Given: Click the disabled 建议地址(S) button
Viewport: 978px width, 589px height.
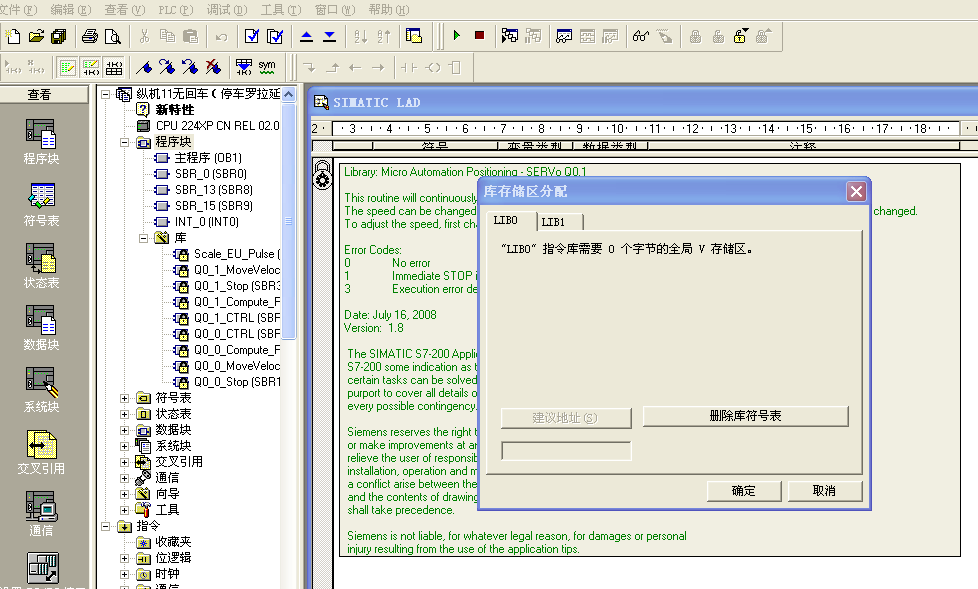Looking at the screenshot, I should click(x=566, y=418).
